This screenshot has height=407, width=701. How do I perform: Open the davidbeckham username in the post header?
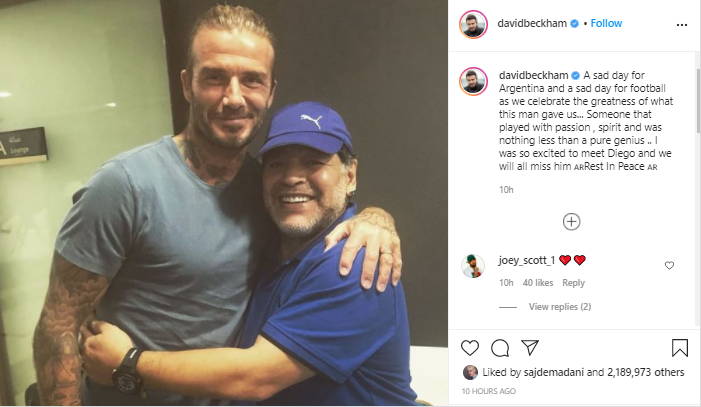pyautogui.click(x=531, y=23)
